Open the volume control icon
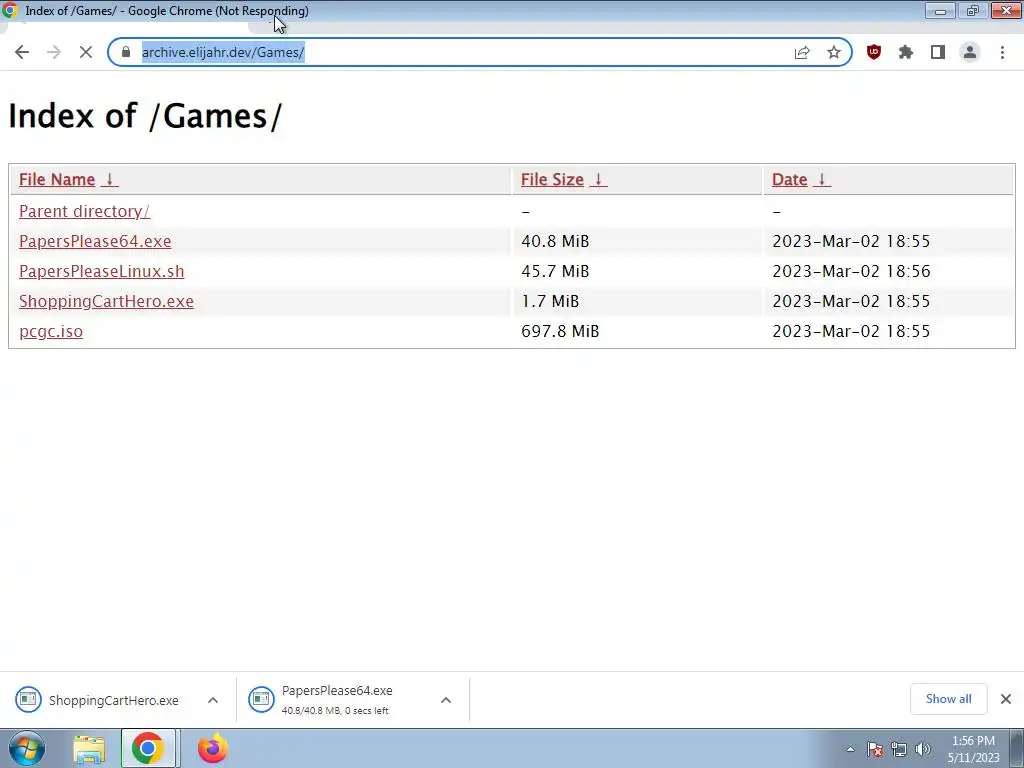 [x=923, y=749]
